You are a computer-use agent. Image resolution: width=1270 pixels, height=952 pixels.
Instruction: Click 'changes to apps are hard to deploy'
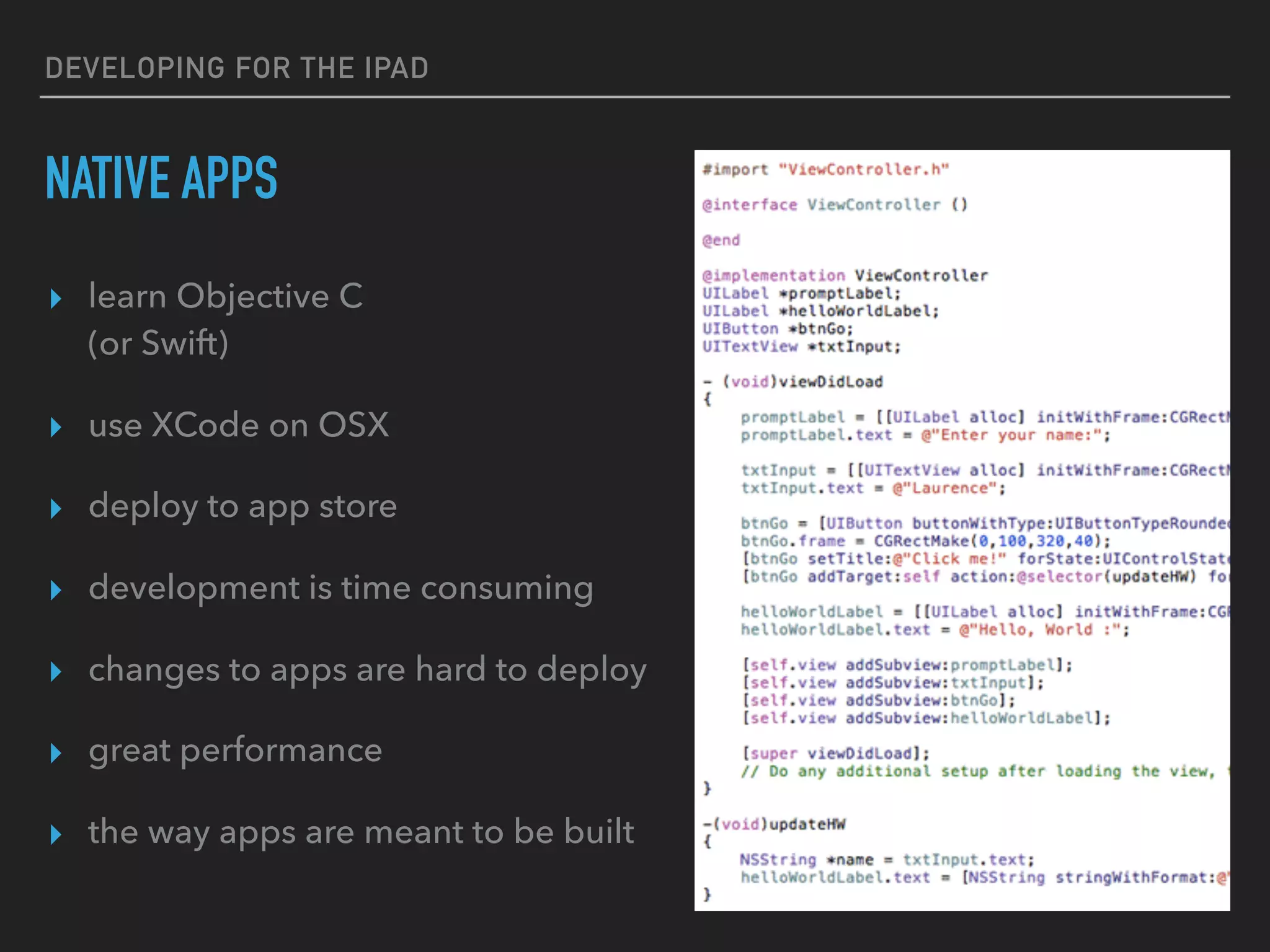pyautogui.click(x=368, y=671)
